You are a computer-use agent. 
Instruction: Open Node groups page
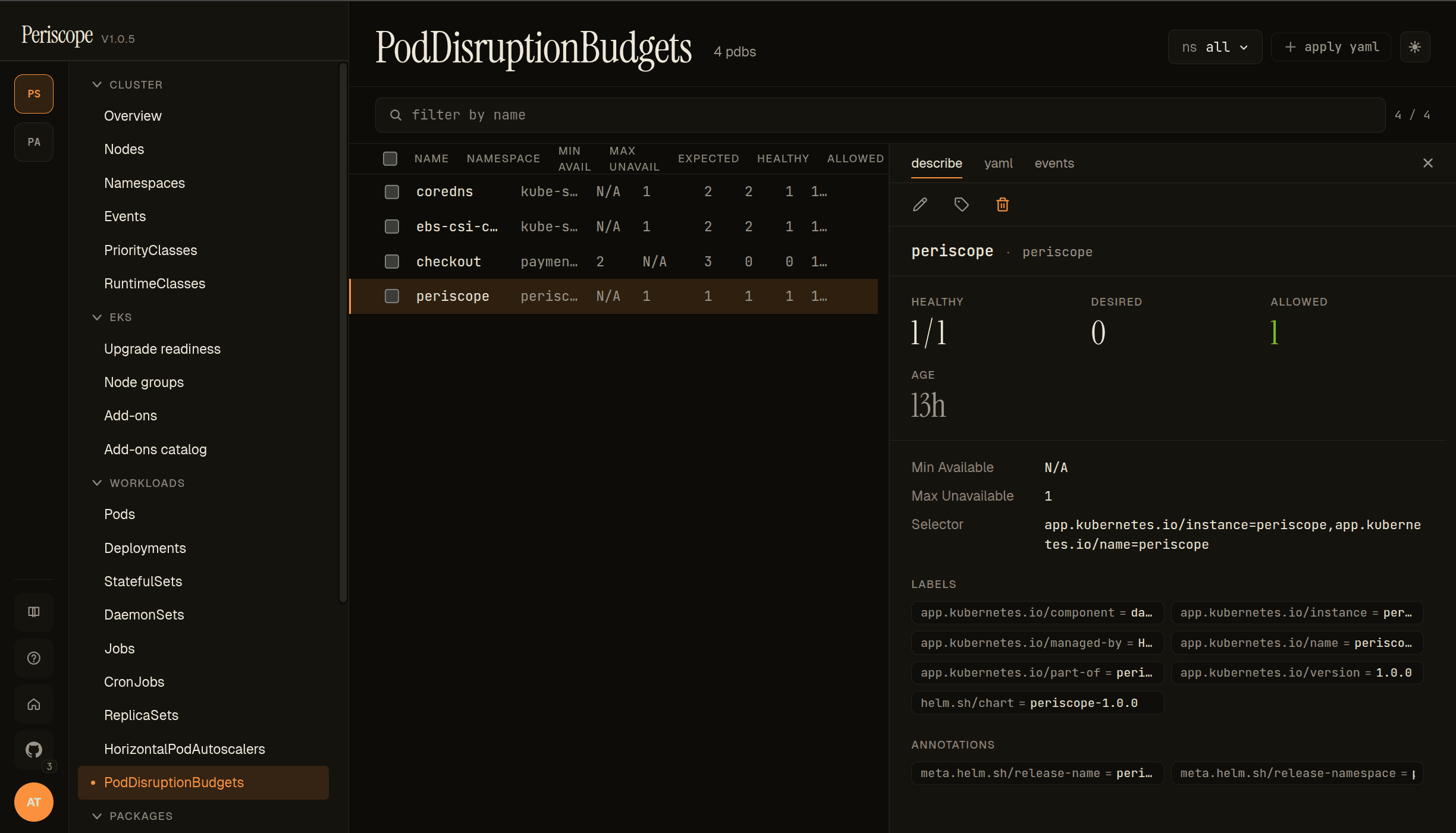[x=203, y=382]
